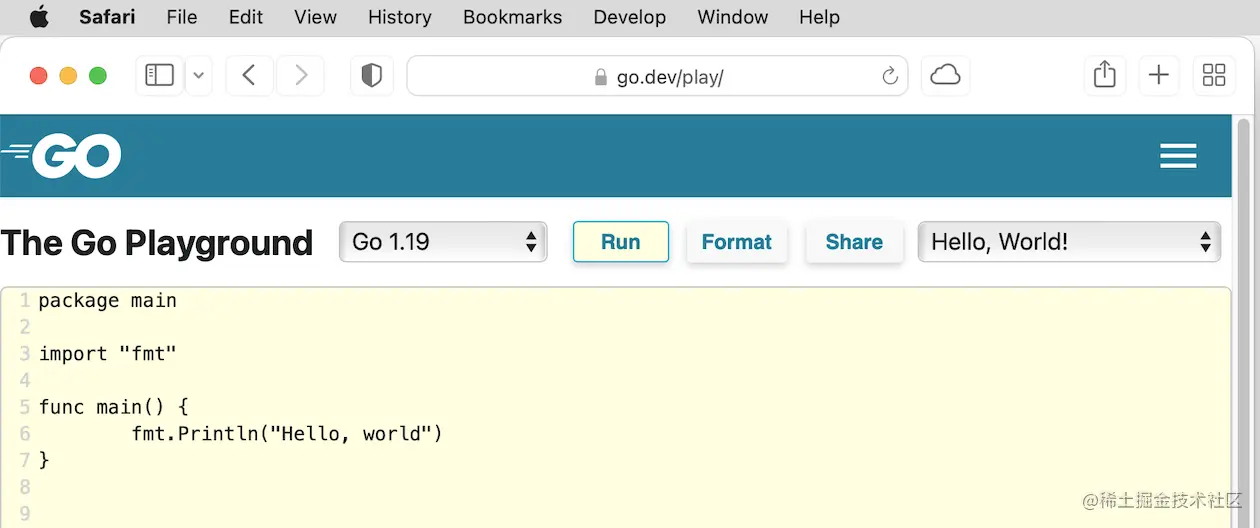Open the Help menu
The height and width of the screenshot is (528, 1260).
pos(820,17)
